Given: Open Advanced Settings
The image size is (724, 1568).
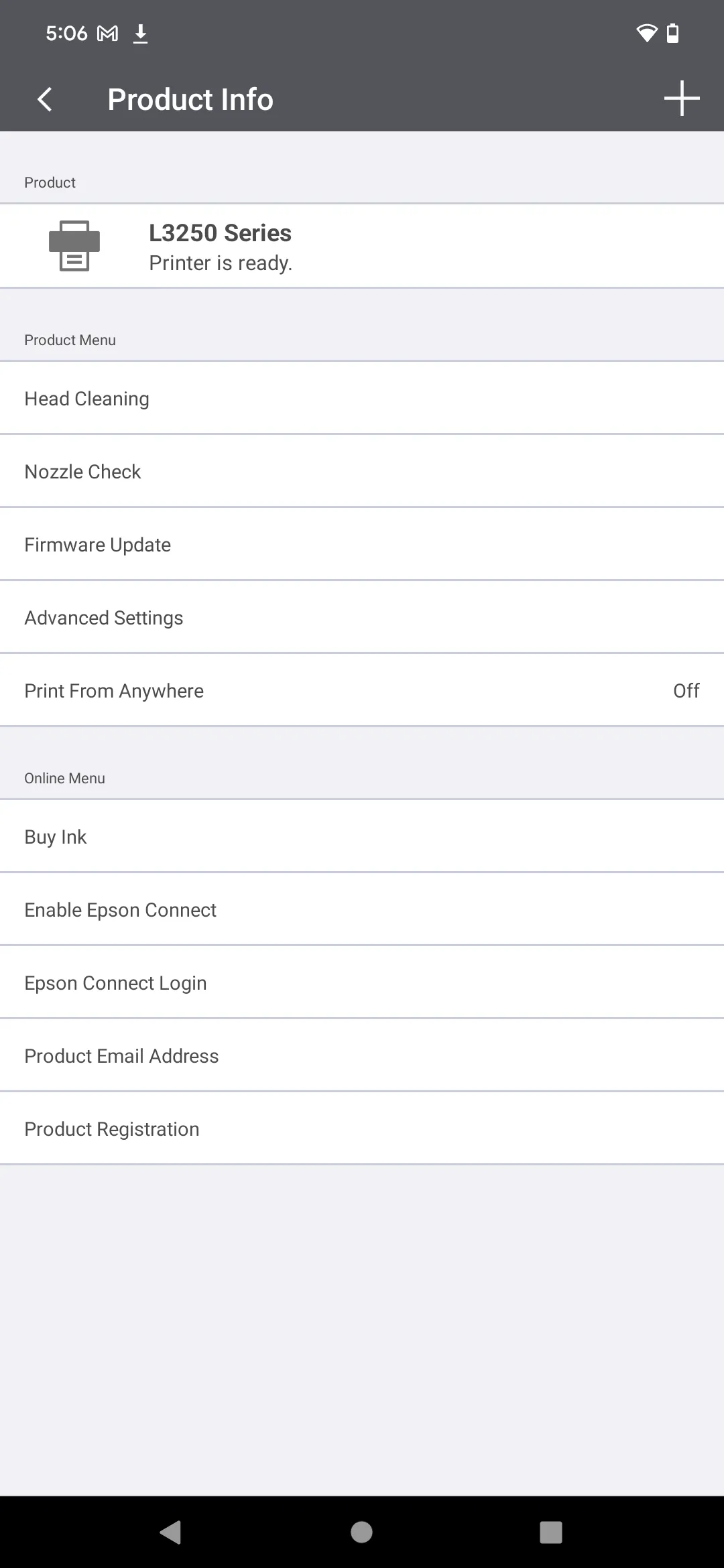Looking at the screenshot, I should point(362,617).
